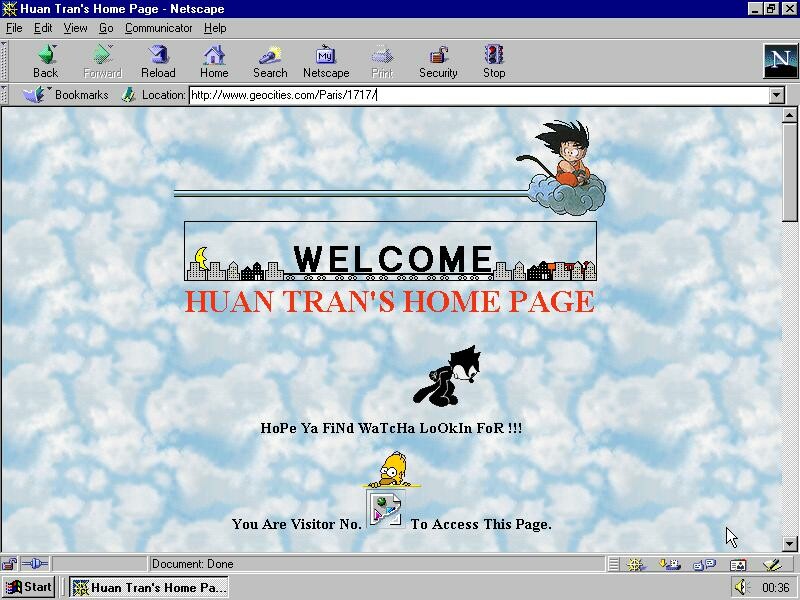Screen dimensions: 800x600
Task: Open the View menu
Action: tap(75, 28)
